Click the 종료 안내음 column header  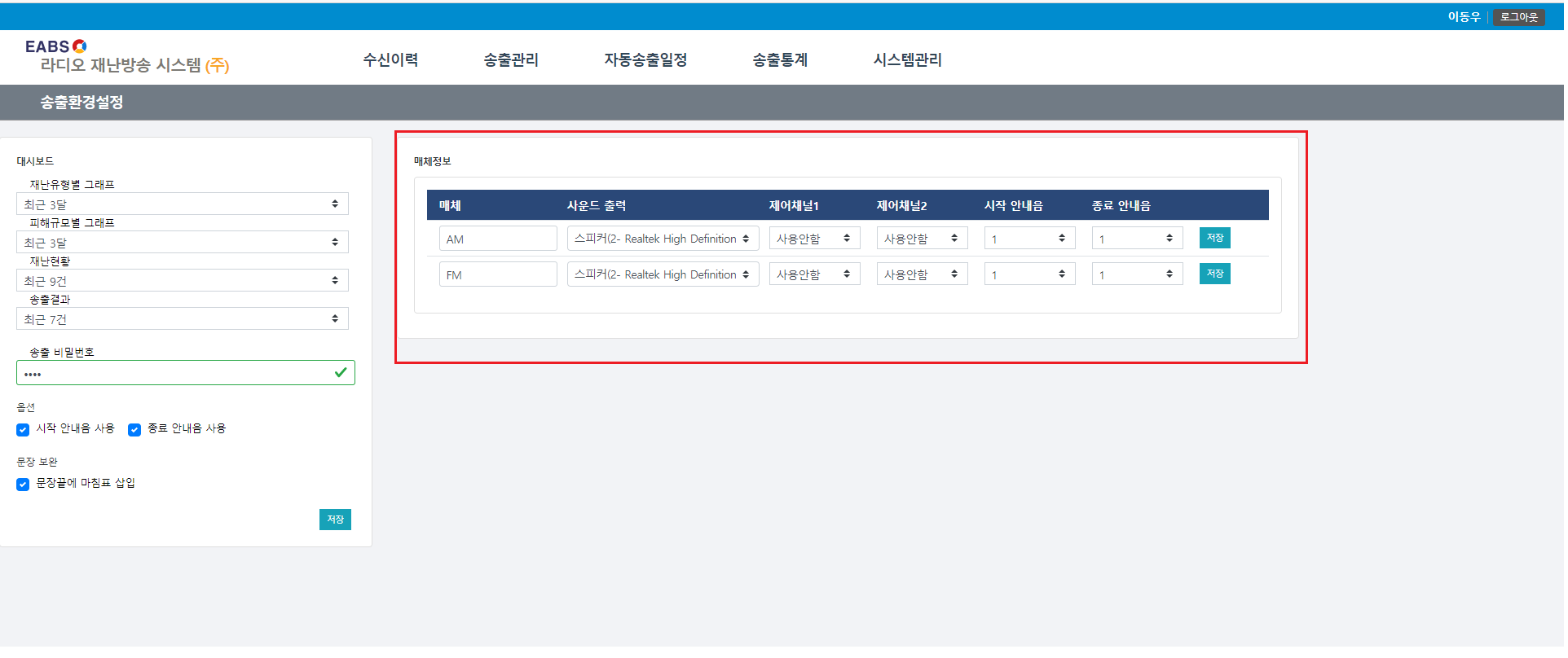click(x=1121, y=205)
